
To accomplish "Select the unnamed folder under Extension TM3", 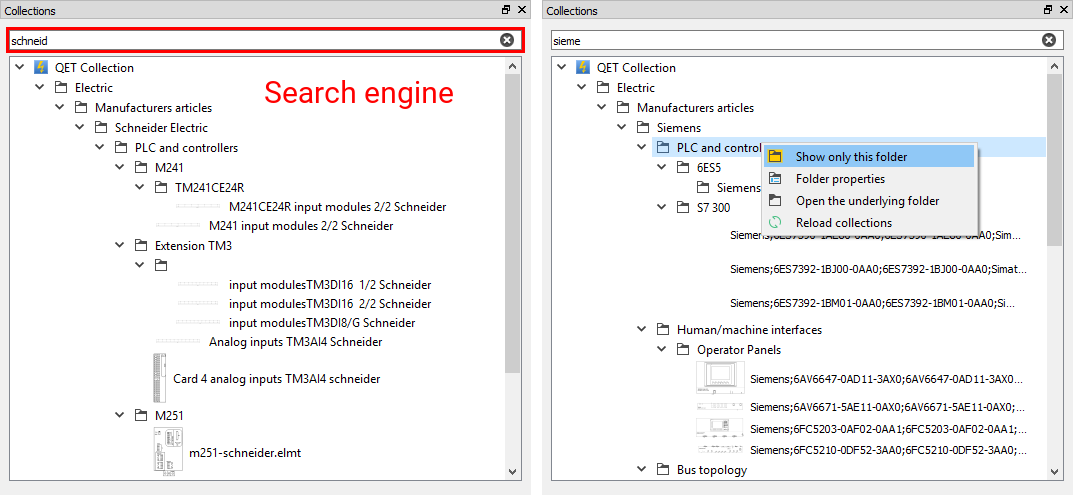I will coord(161,265).
